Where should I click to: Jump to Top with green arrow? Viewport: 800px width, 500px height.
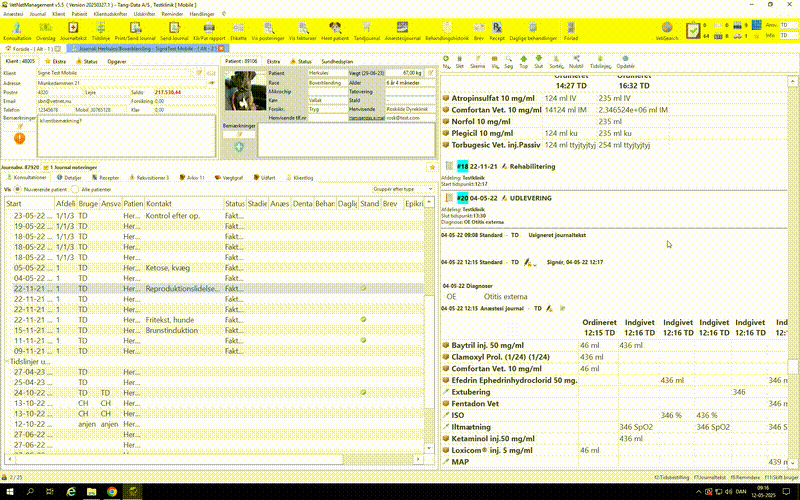coord(523,62)
